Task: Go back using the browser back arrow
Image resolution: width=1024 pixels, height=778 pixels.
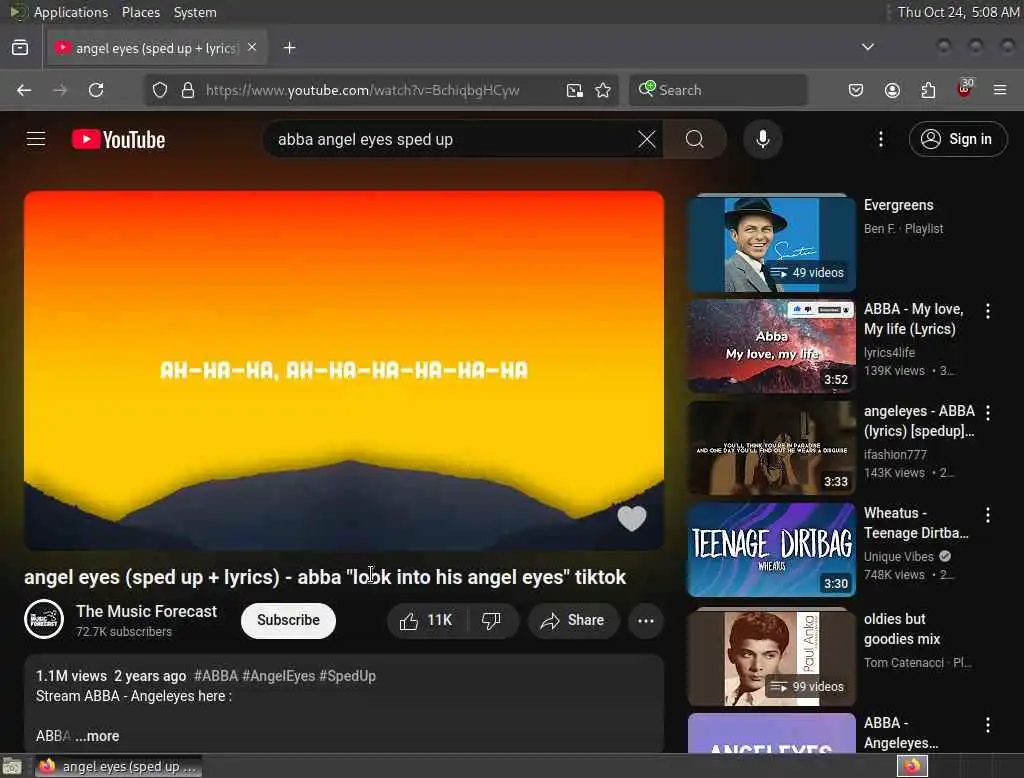Action: coord(24,90)
